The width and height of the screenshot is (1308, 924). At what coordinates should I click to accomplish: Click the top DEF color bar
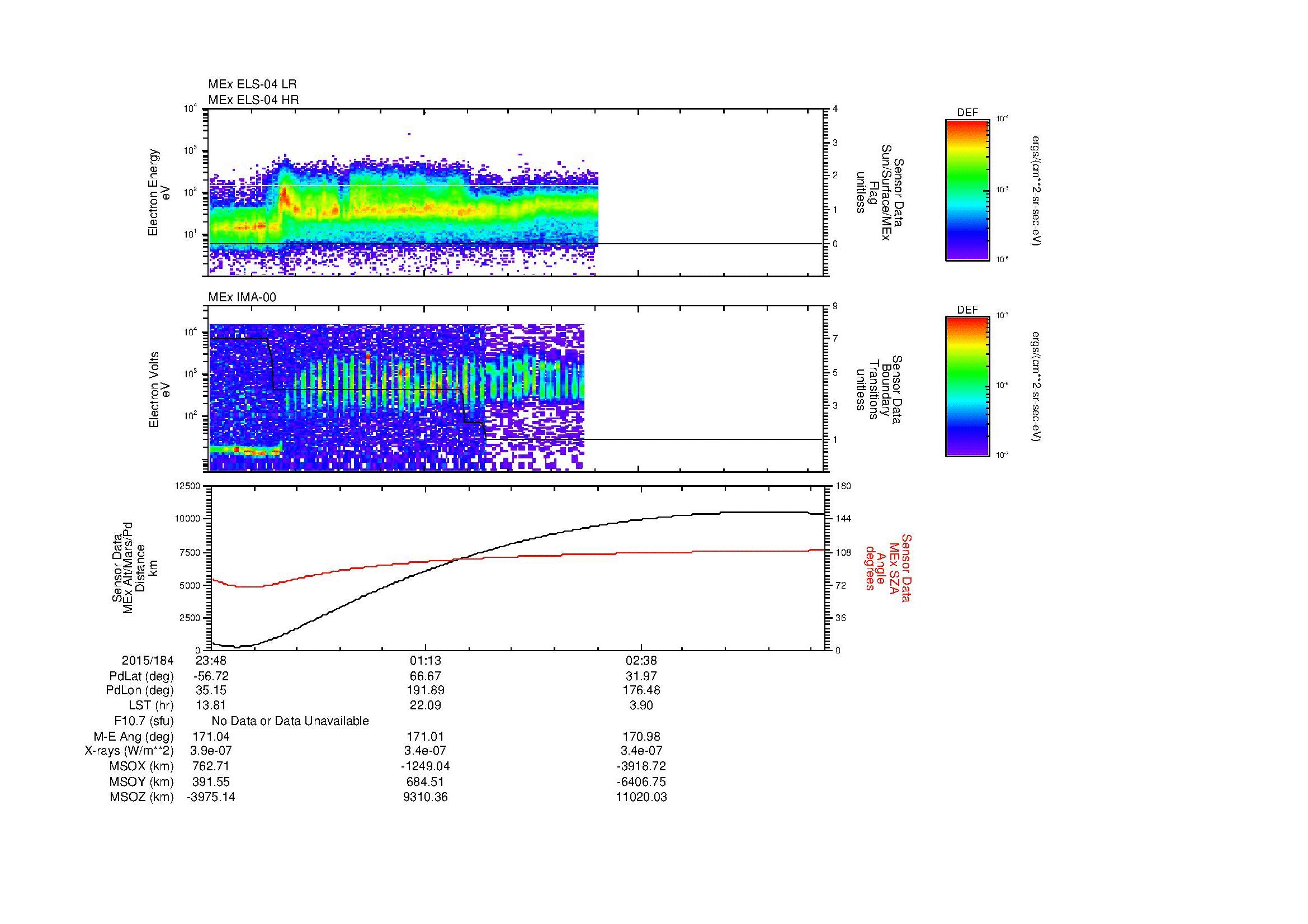click(967, 189)
